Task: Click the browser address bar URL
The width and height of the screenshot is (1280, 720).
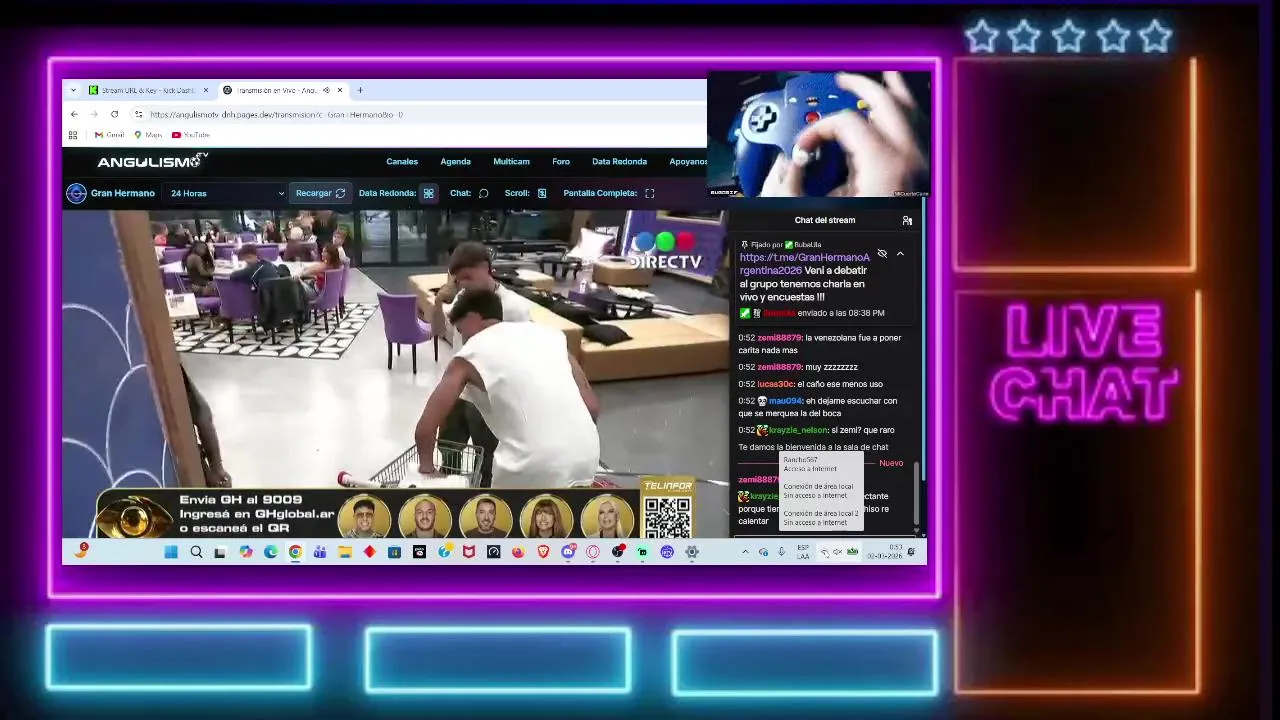Action: tap(276, 114)
